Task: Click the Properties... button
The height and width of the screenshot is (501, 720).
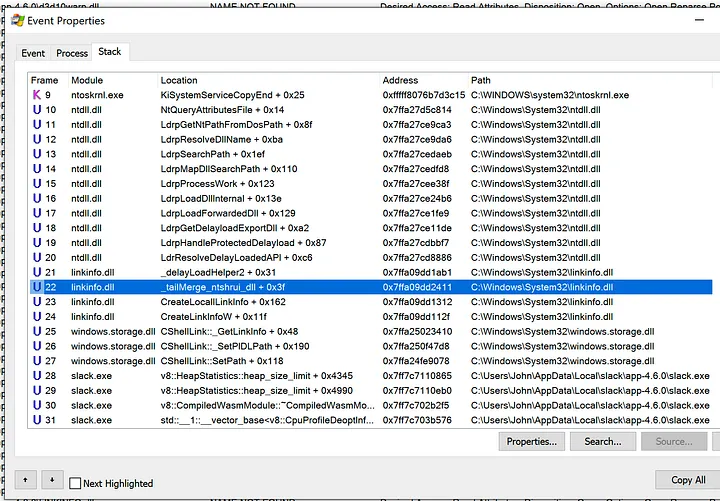Action: click(x=532, y=441)
